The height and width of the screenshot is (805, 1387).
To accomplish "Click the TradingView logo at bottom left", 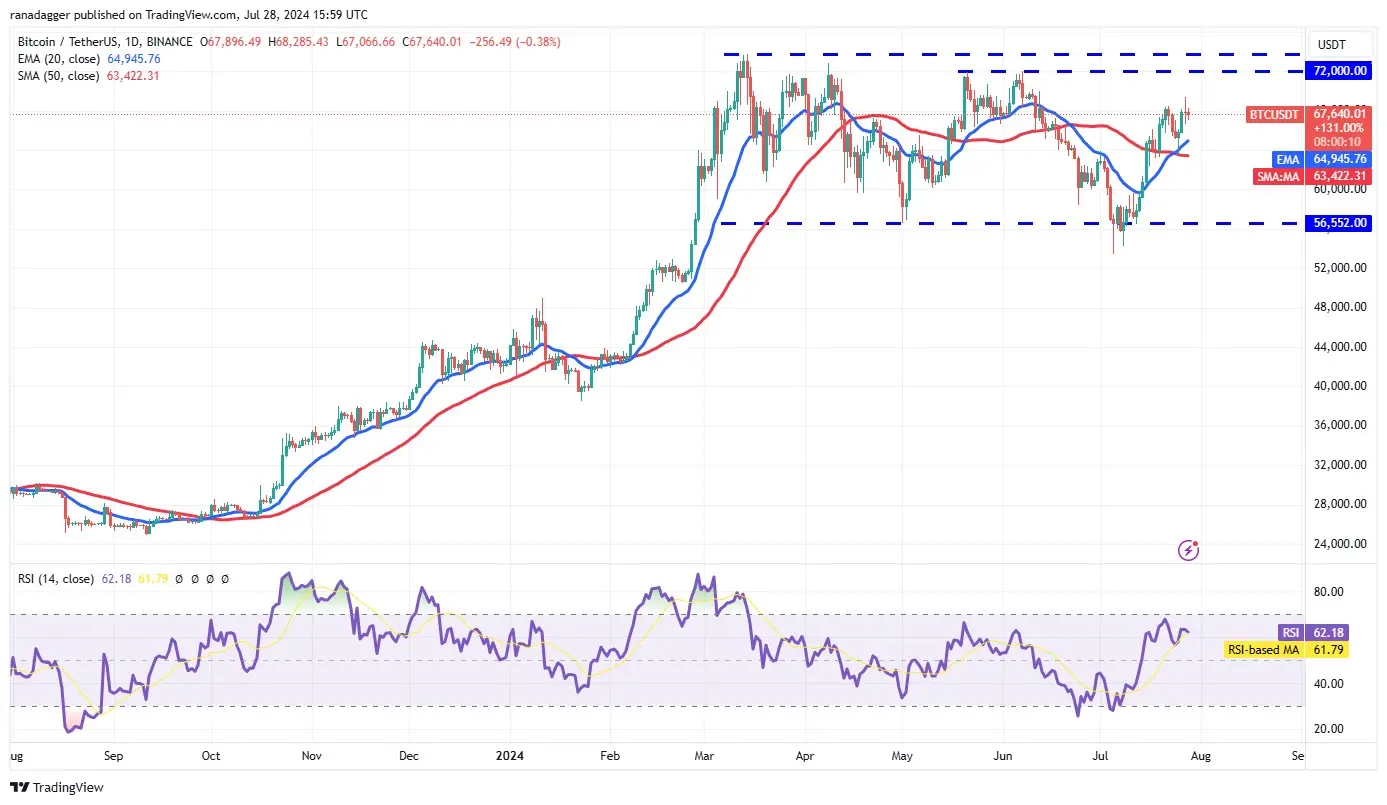I will point(57,787).
